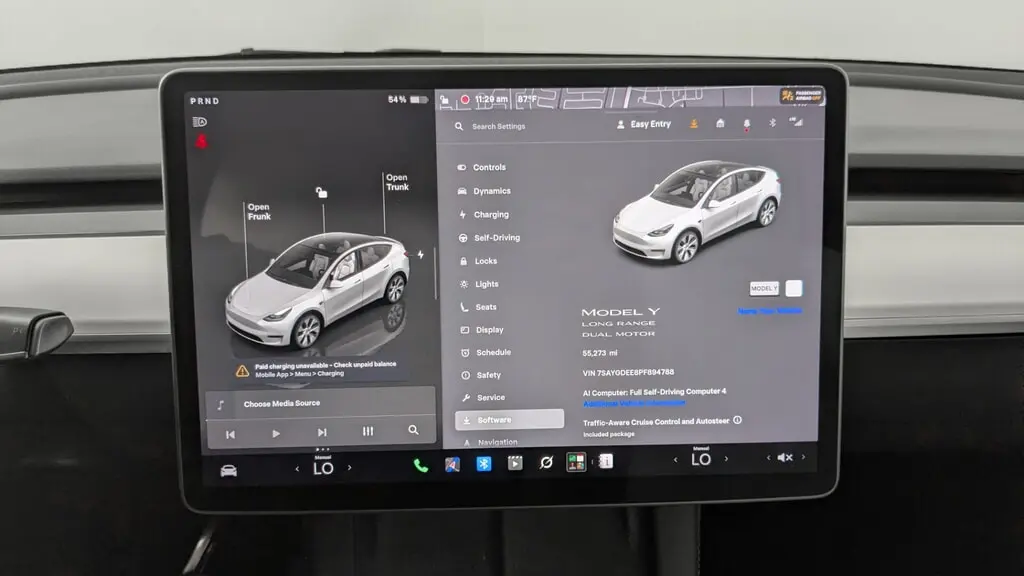Tap the car controls icon in bottom bar
The height and width of the screenshot is (576, 1024).
pyautogui.click(x=229, y=471)
